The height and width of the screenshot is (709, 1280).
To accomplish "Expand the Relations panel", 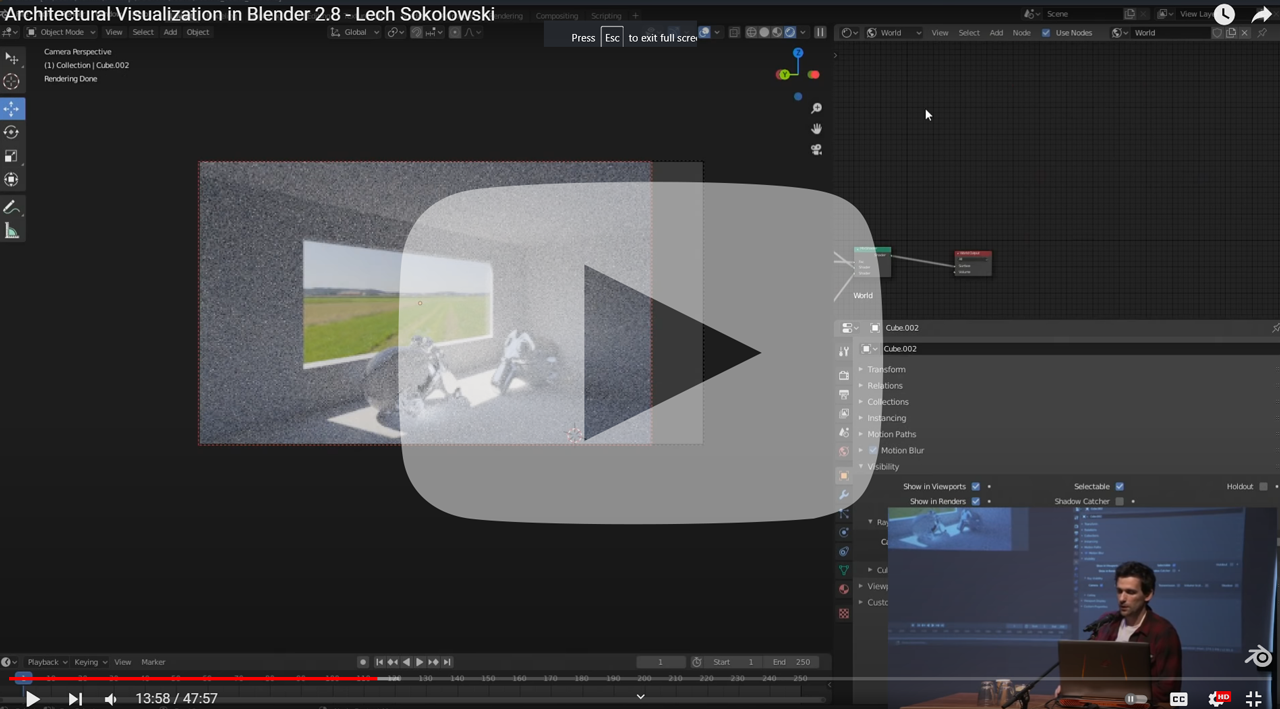I will pyautogui.click(x=885, y=385).
